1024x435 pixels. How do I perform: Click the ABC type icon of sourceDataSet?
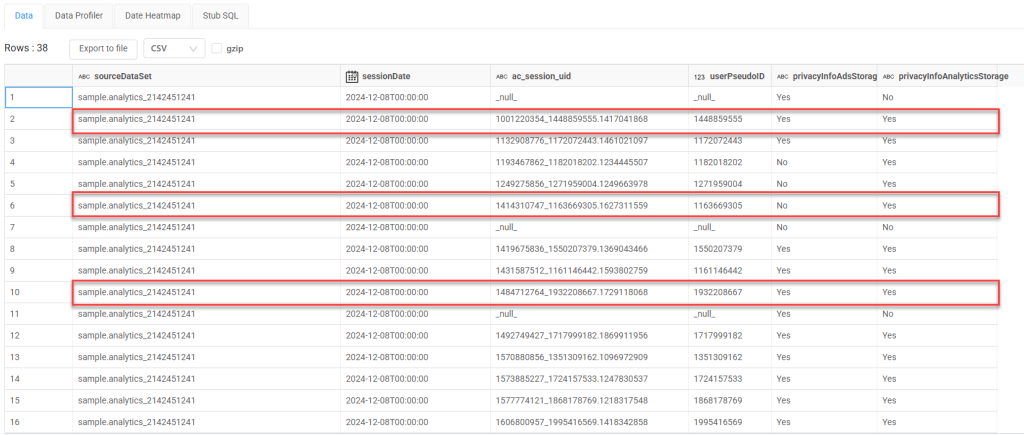pyautogui.click(x=84, y=76)
